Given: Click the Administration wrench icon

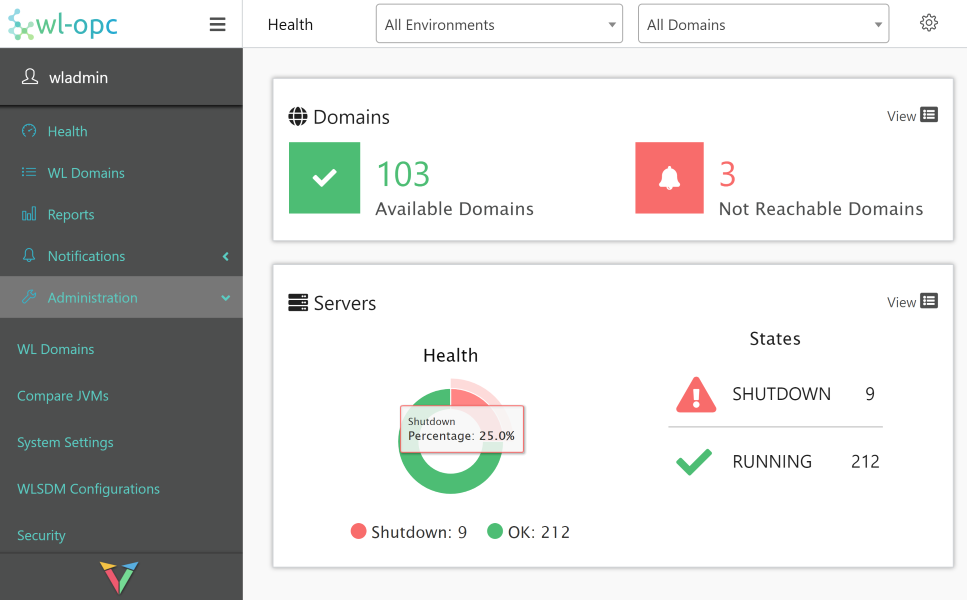Looking at the screenshot, I should 29,297.
